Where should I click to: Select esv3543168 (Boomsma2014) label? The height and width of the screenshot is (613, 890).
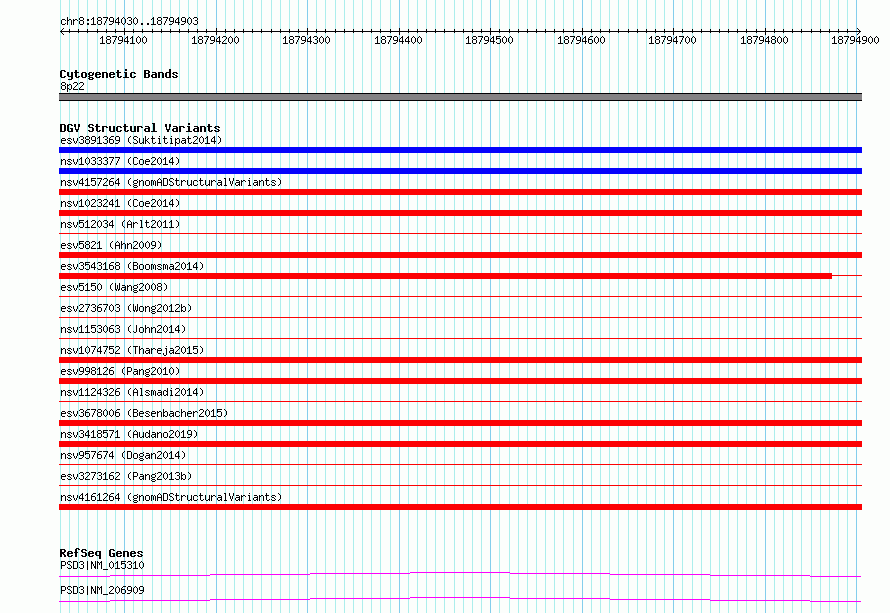[132, 266]
